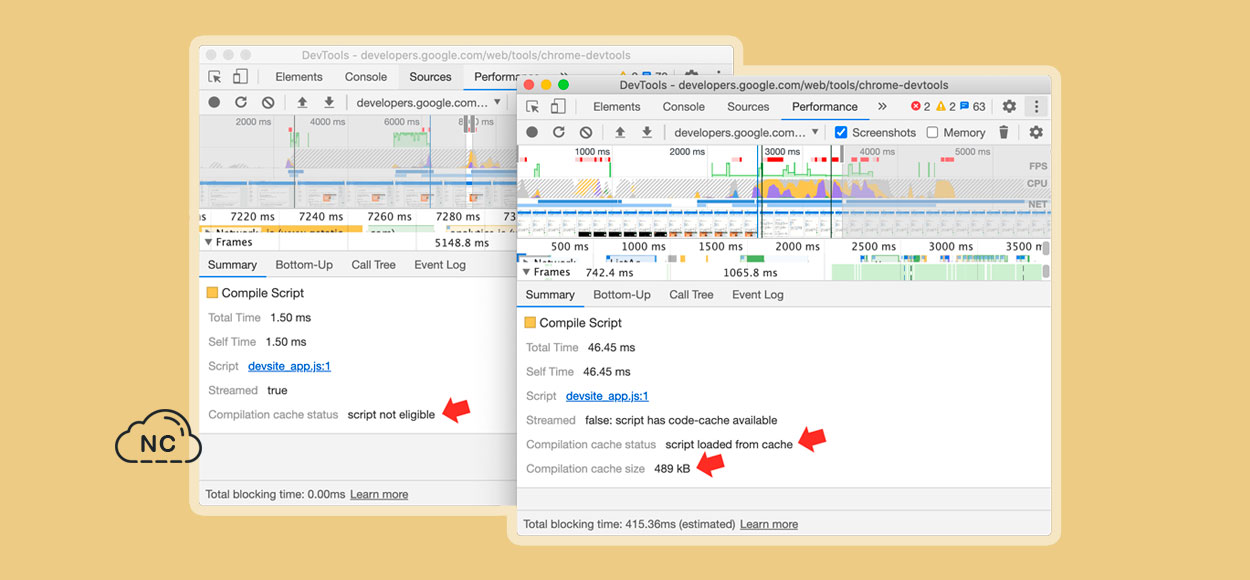
Task: Open the developers.google.com recording dropdown in front window
Action: point(746,132)
